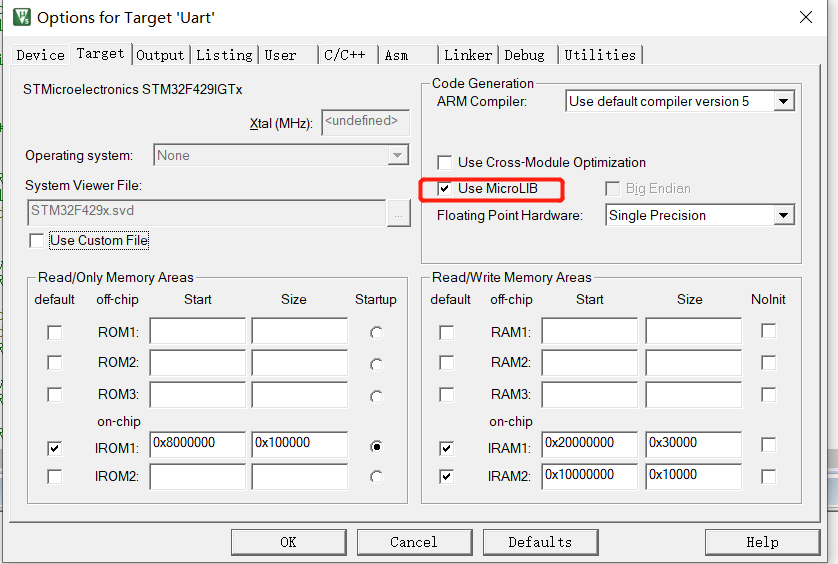
Task: Check the default box for ROM3
Action: pos(55,395)
